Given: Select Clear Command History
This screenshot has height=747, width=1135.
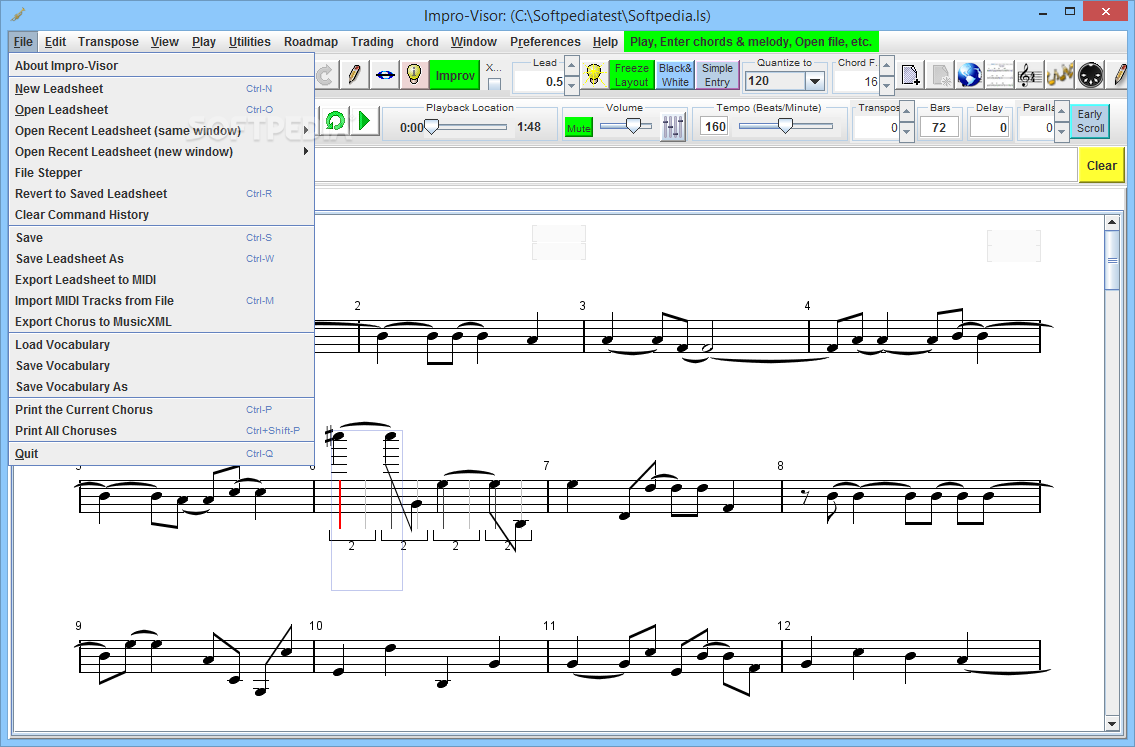Looking at the screenshot, I should 162,215.
